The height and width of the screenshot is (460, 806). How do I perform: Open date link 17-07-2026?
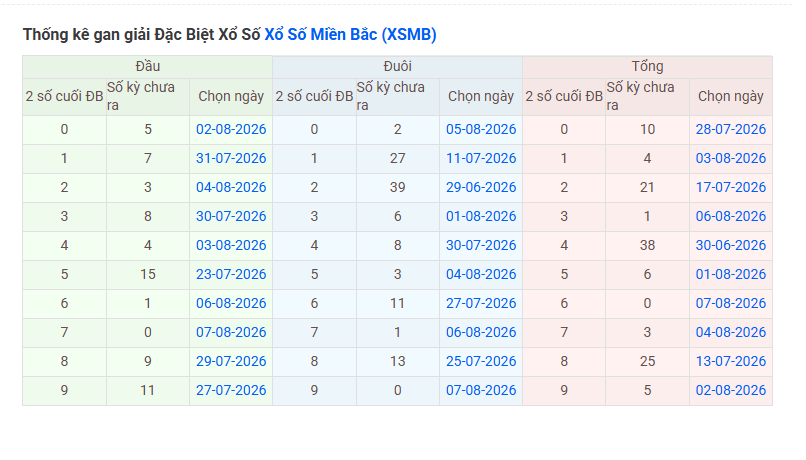pyautogui.click(x=730, y=187)
